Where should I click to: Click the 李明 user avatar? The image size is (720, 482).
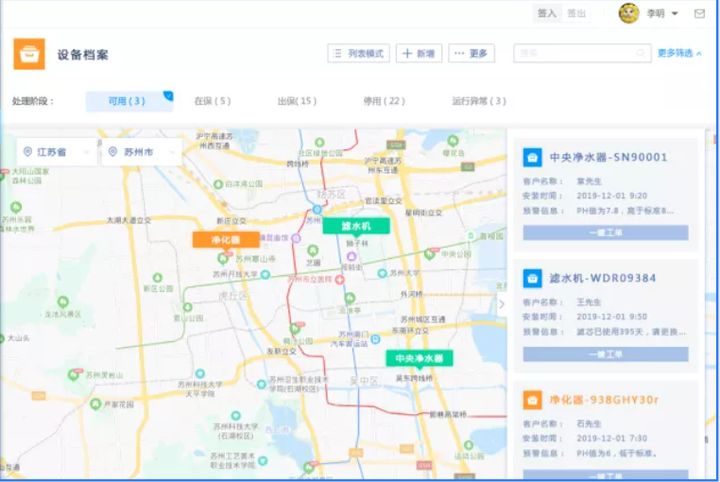[629, 13]
